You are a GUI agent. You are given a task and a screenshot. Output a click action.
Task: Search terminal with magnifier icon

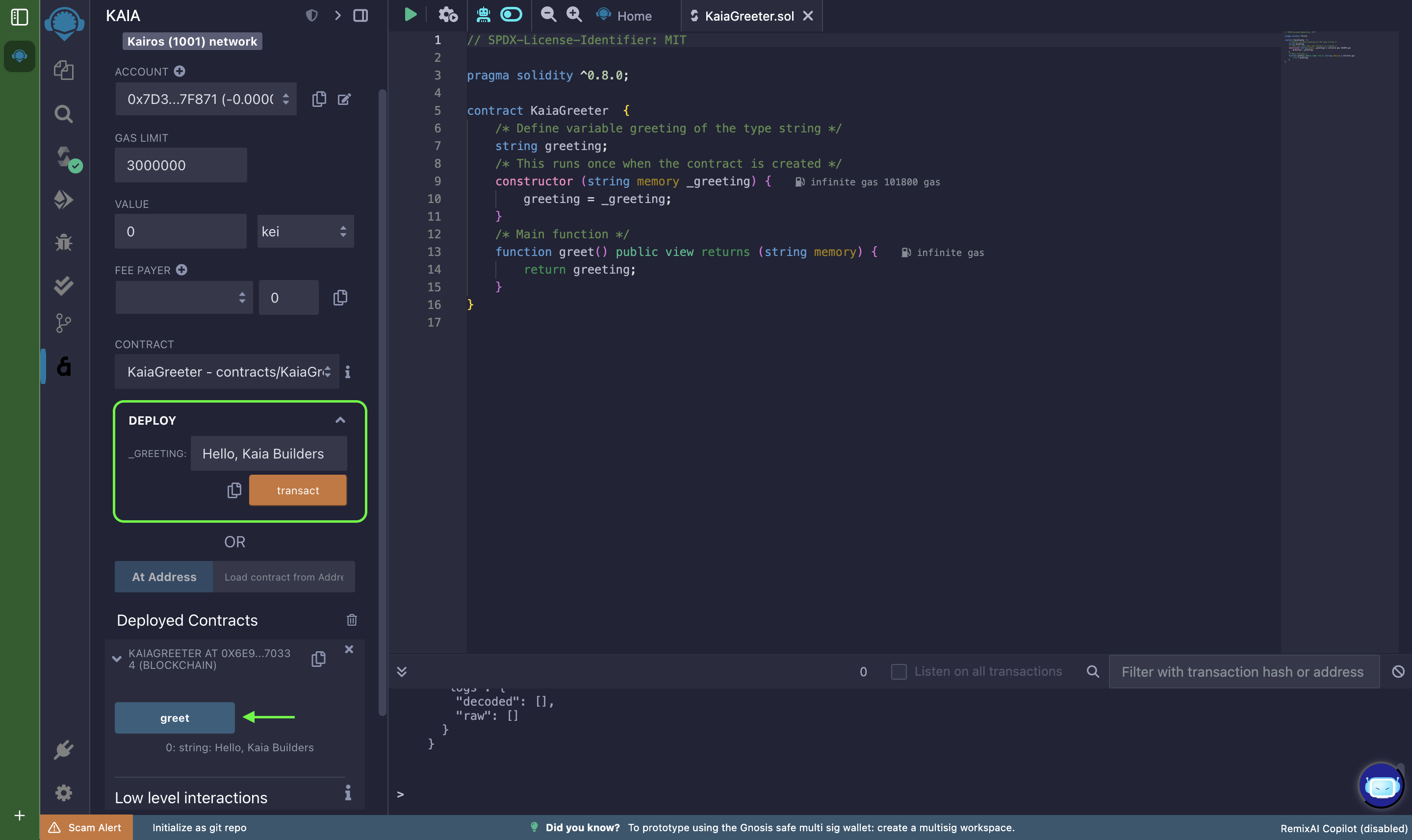tap(1093, 671)
